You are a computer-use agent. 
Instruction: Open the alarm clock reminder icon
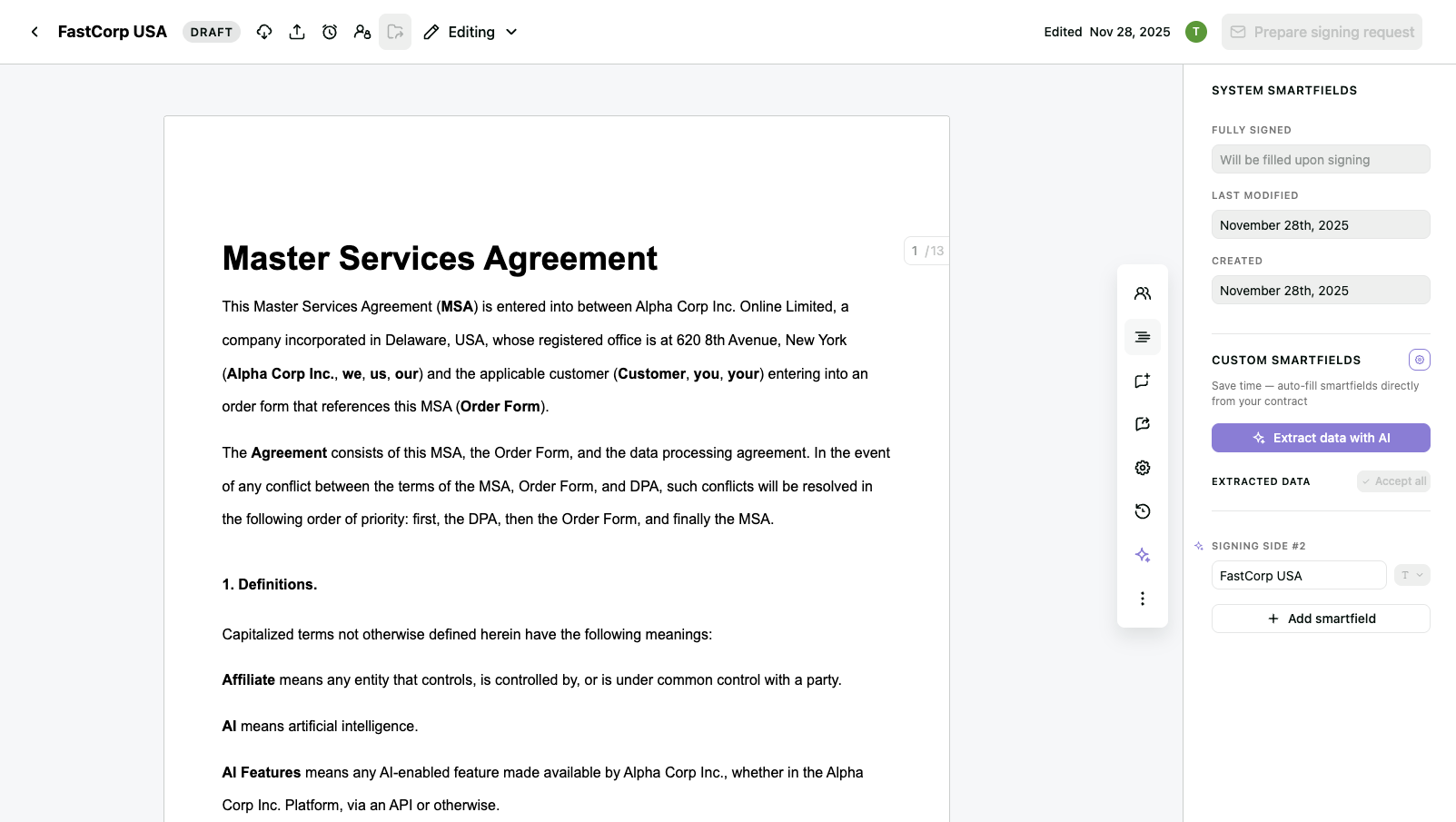point(330,32)
